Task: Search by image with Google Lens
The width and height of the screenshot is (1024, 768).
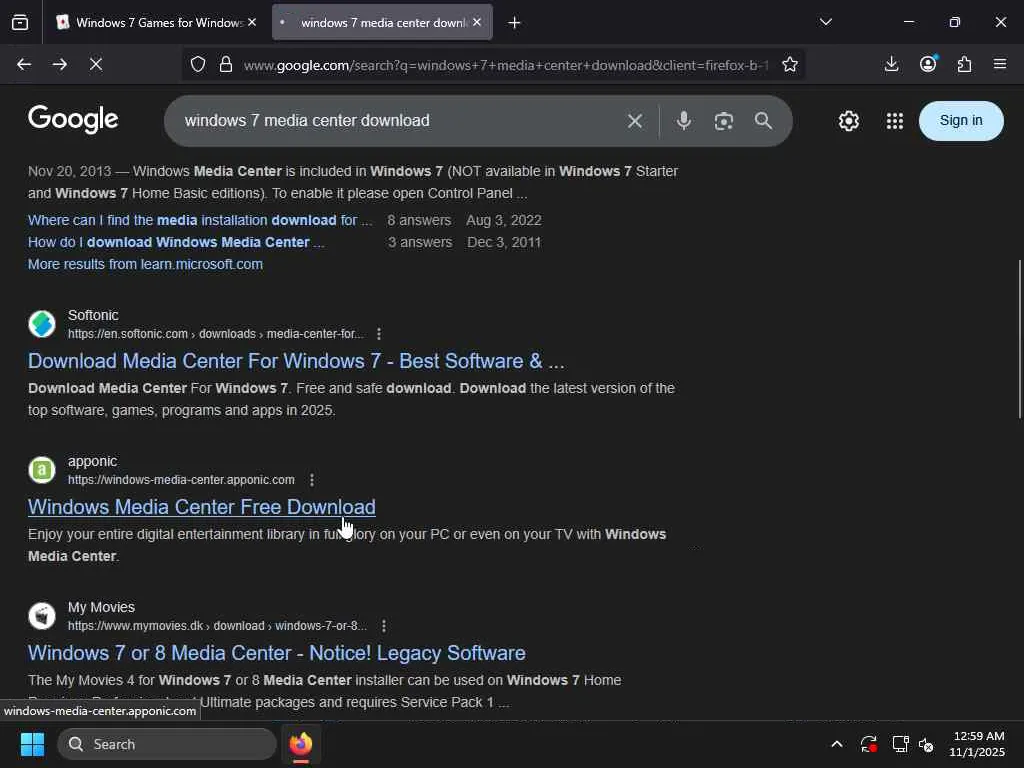Action: [x=724, y=121]
